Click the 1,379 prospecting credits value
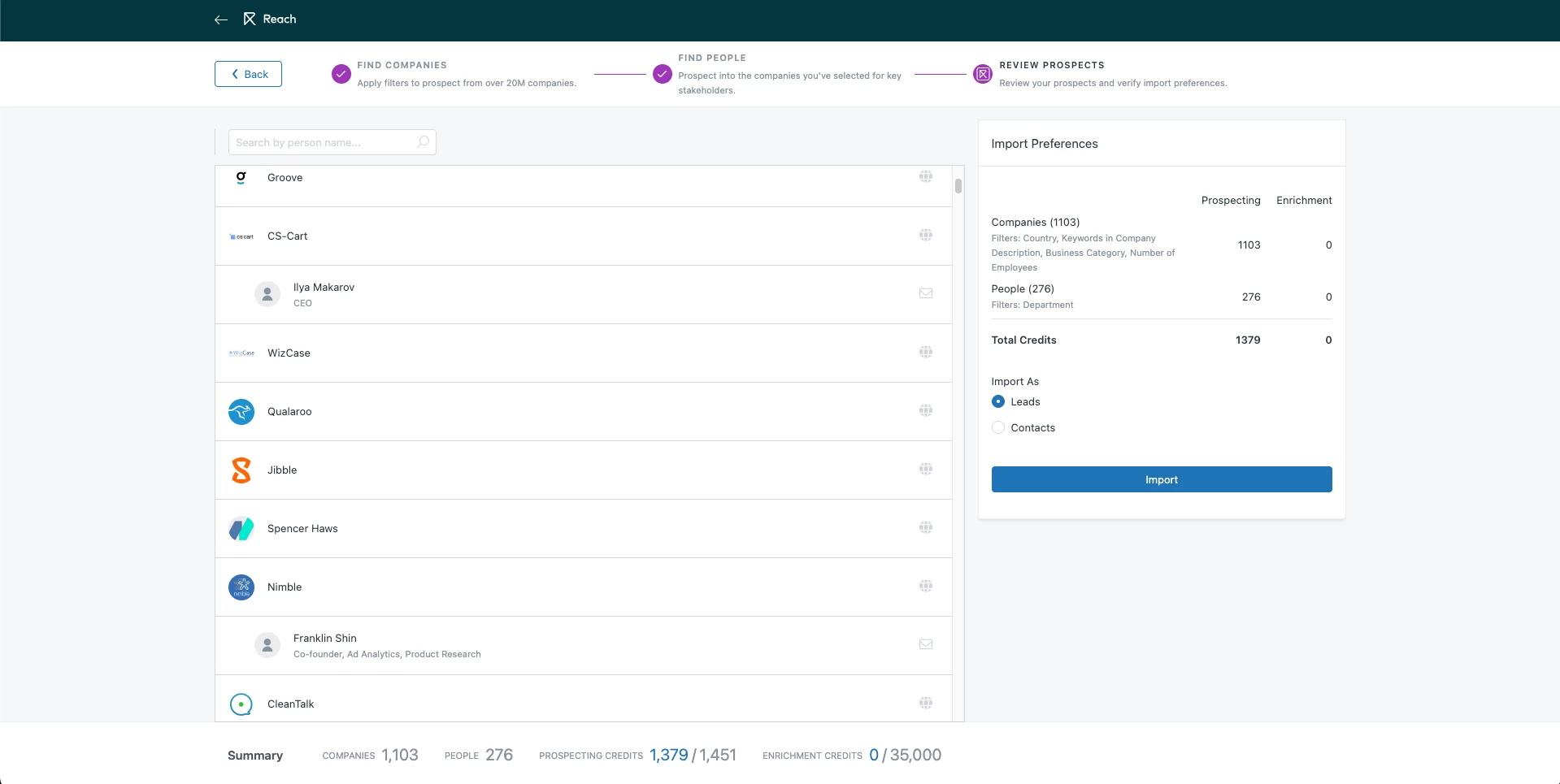The image size is (1560, 784). click(668, 755)
